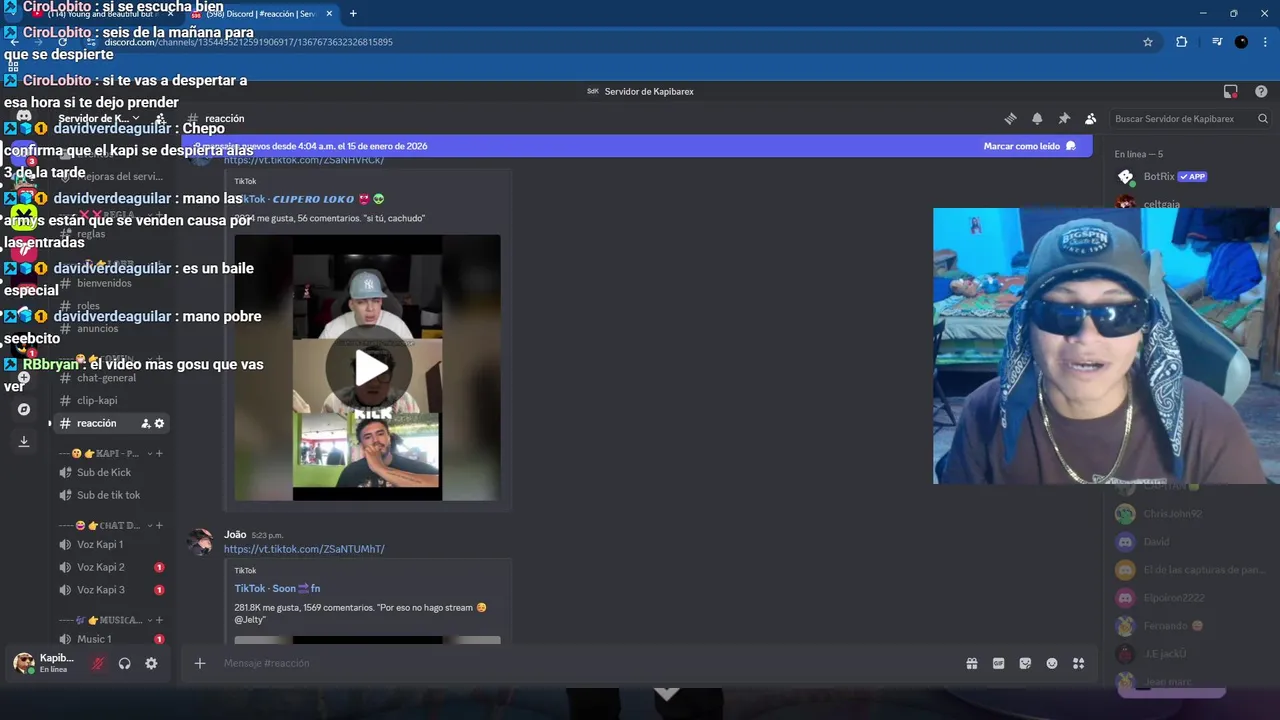Open link vt.tiktok.com/ZSaNTUMhT/
Screen dimensions: 1280x720
coord(304,549)
